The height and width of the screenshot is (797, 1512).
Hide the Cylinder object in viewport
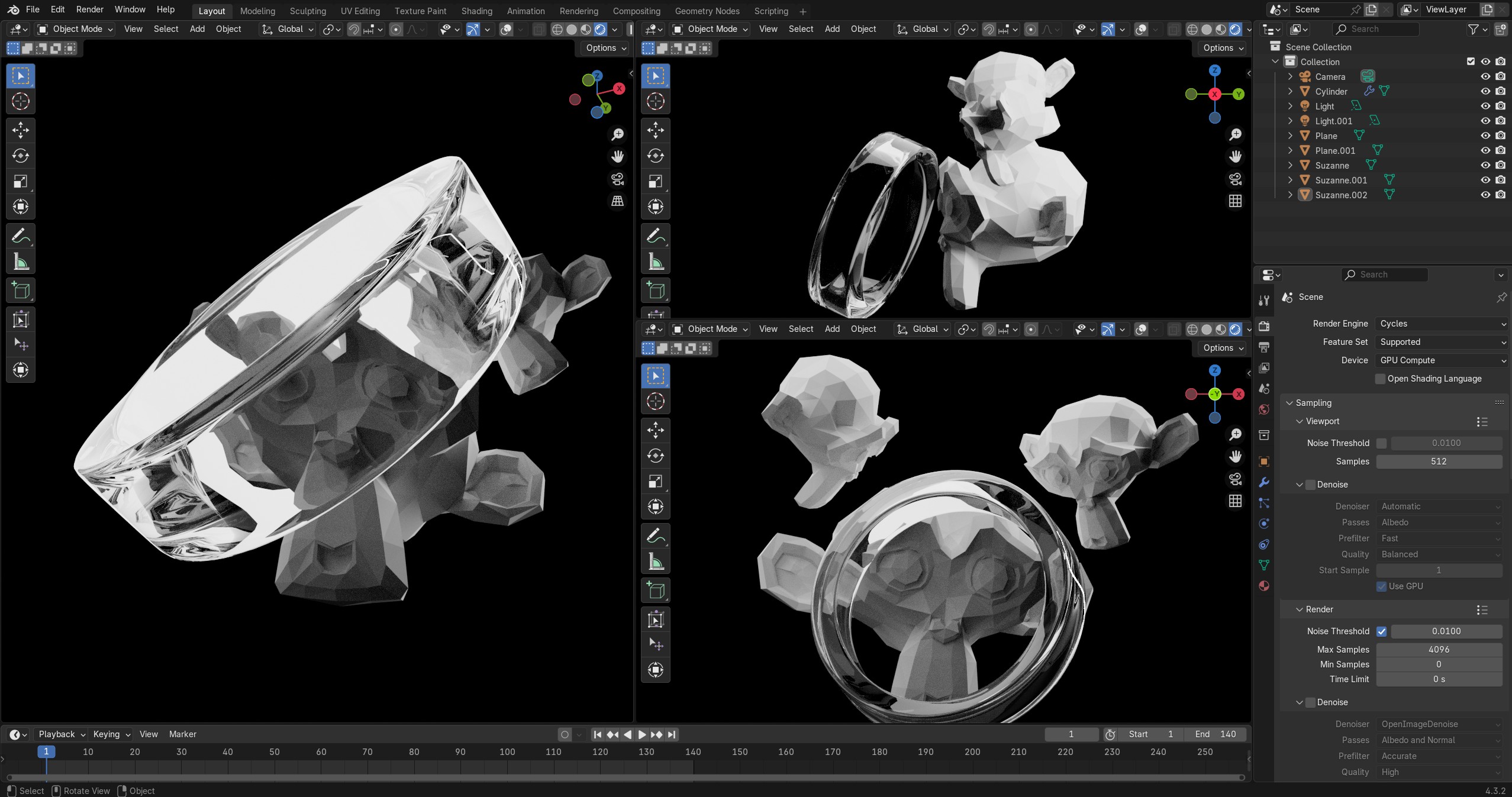(1485, 91)
